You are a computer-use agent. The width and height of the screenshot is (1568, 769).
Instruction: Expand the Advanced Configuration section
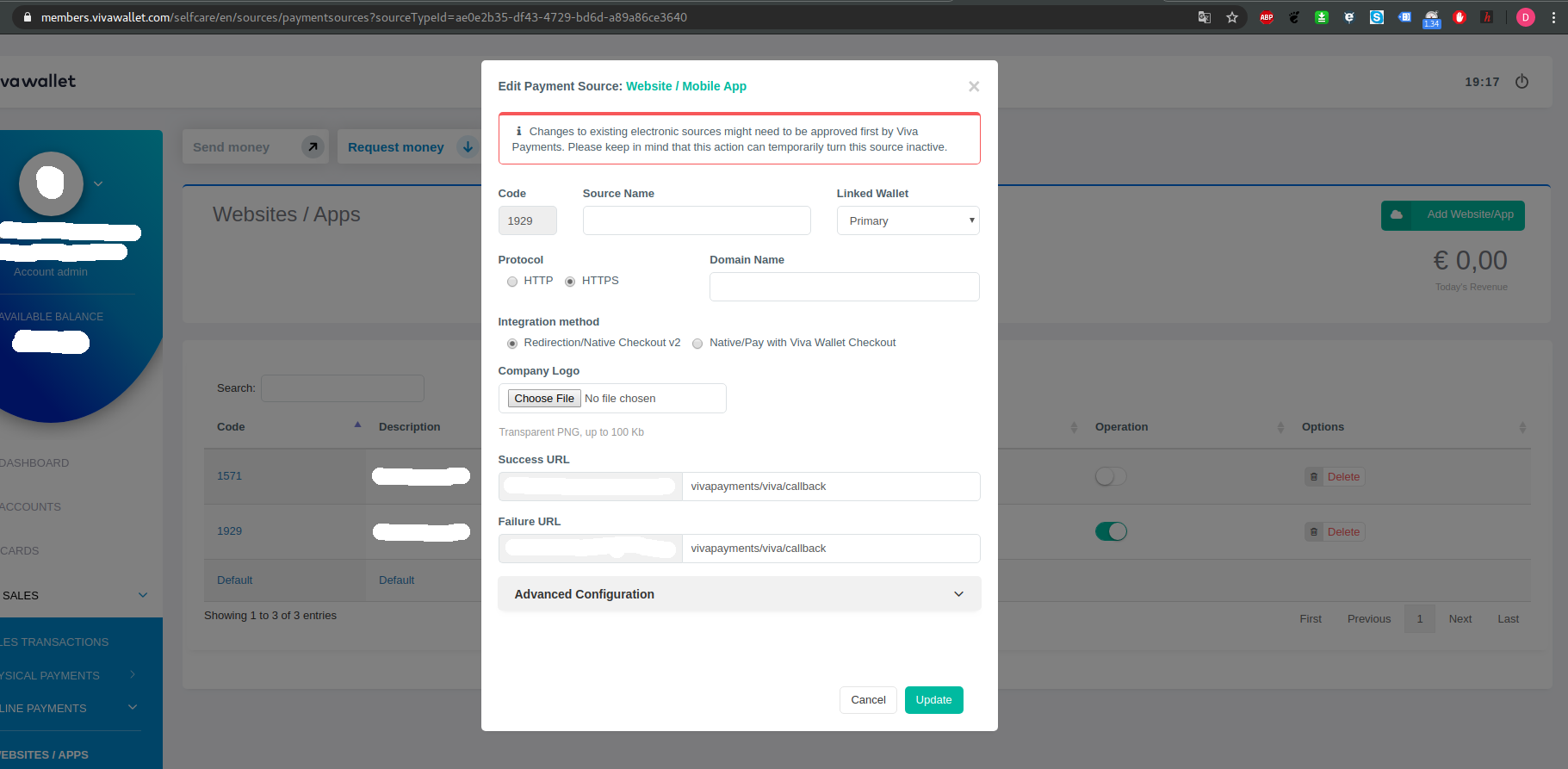(x=739, y=594)
